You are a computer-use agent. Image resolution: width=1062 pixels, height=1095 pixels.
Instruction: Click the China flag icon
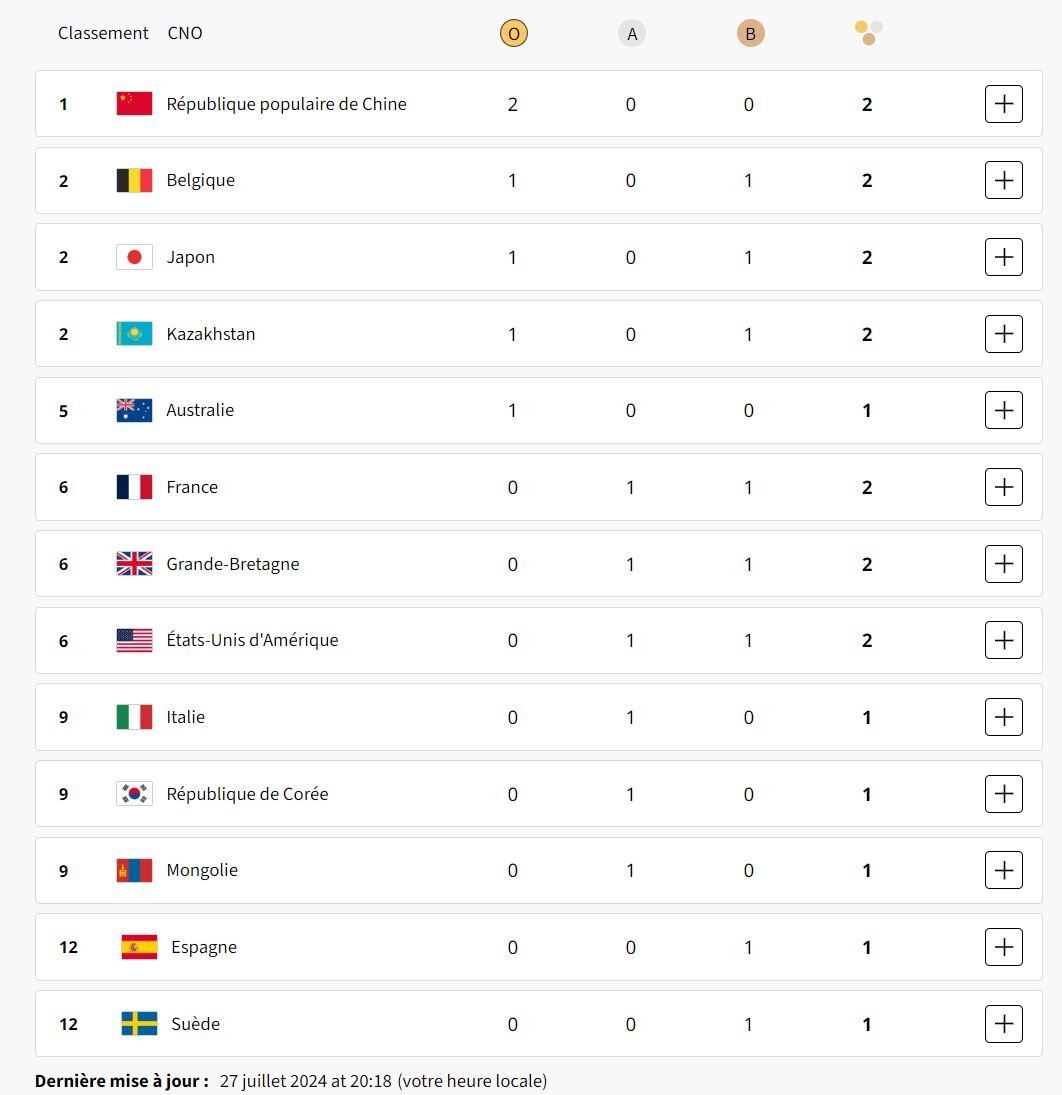point(134,103)
